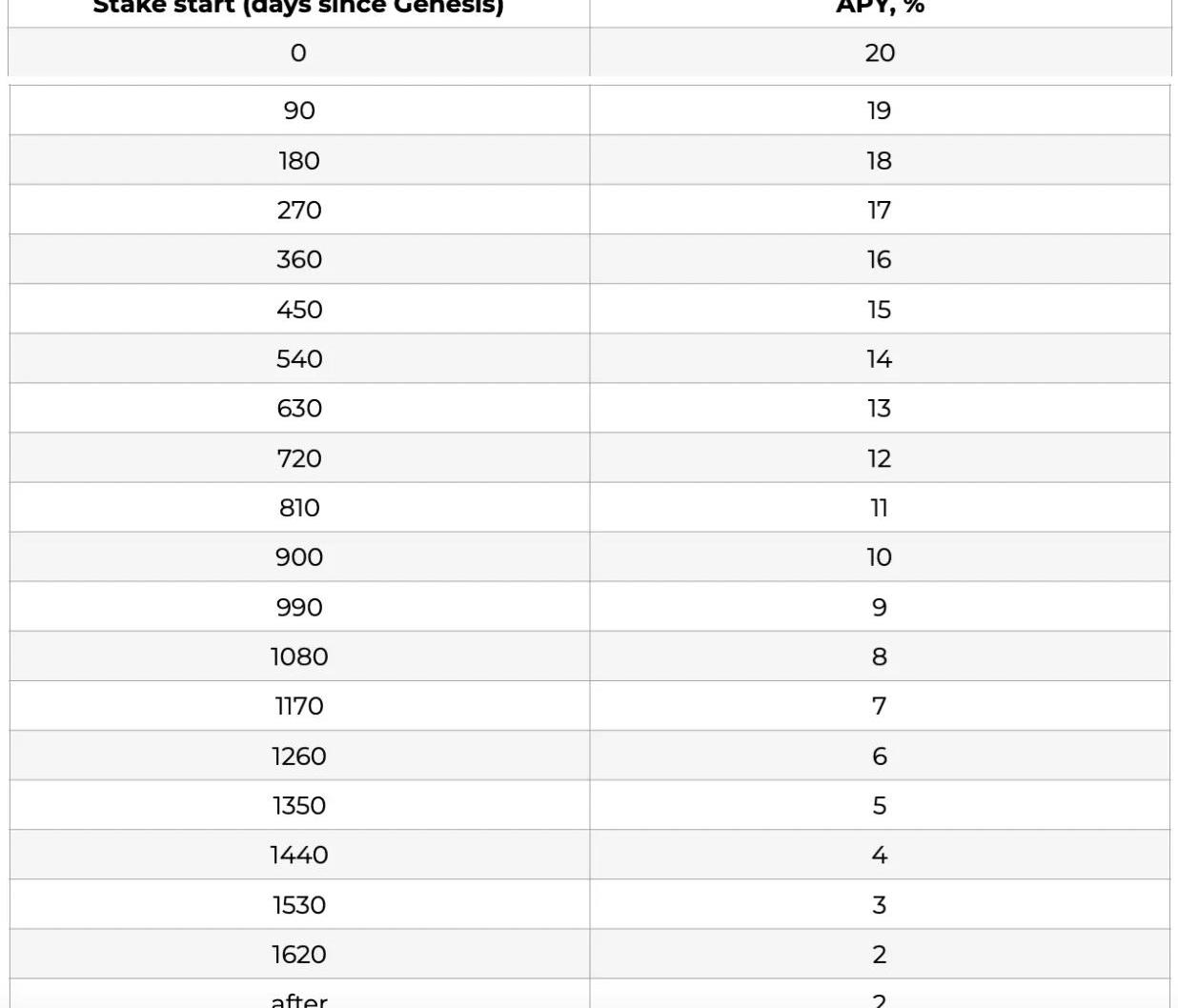
Task: Click the 1080 days stake start cell
Action: 298,656
